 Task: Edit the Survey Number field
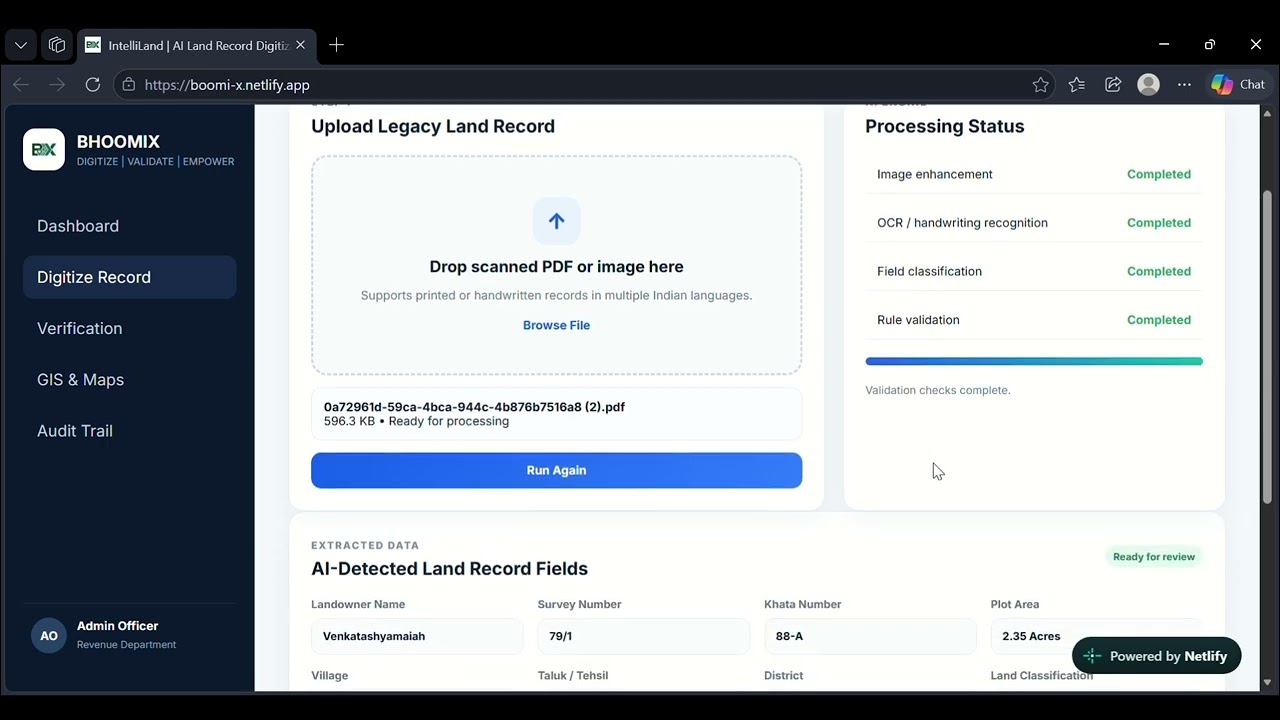[644, 636]
